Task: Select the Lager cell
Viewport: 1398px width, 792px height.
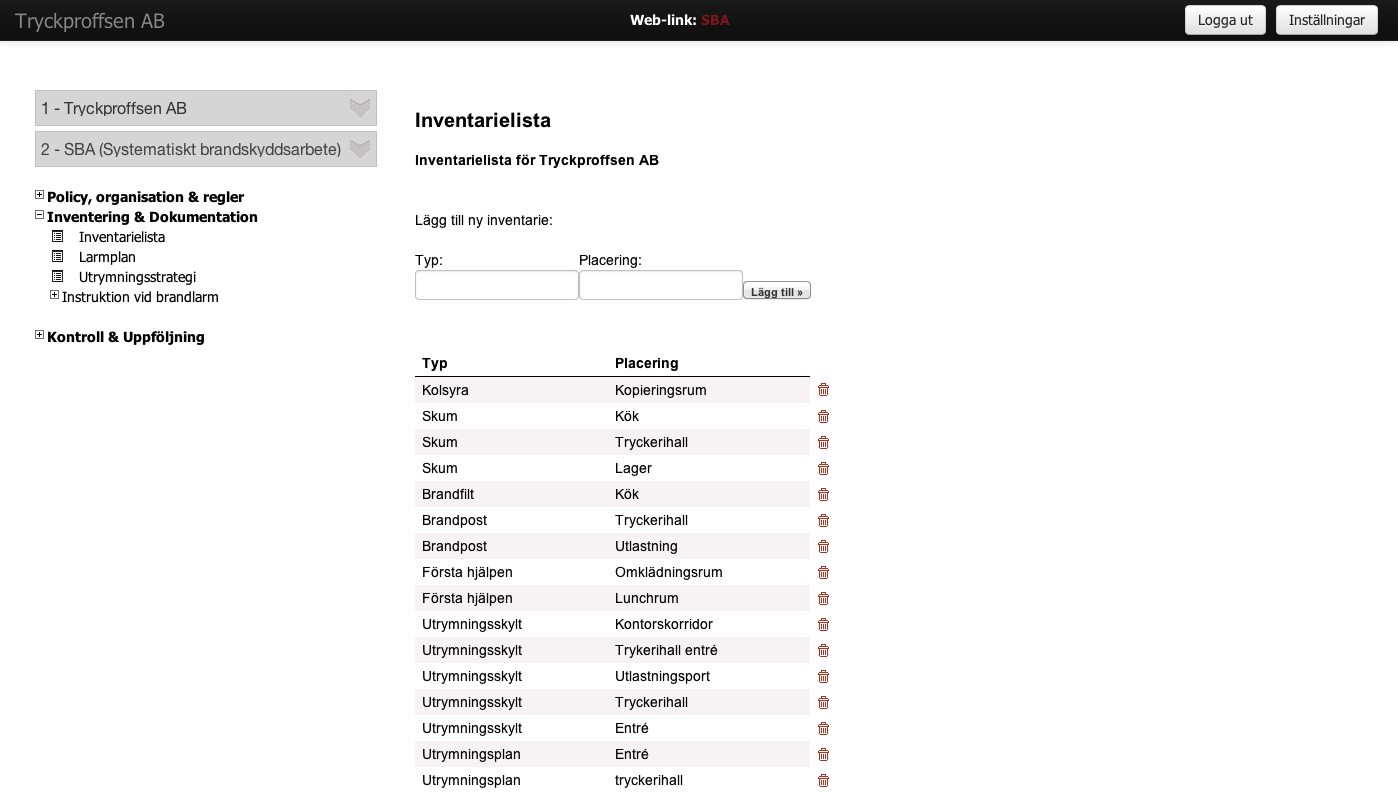Action: coord(633,468)
